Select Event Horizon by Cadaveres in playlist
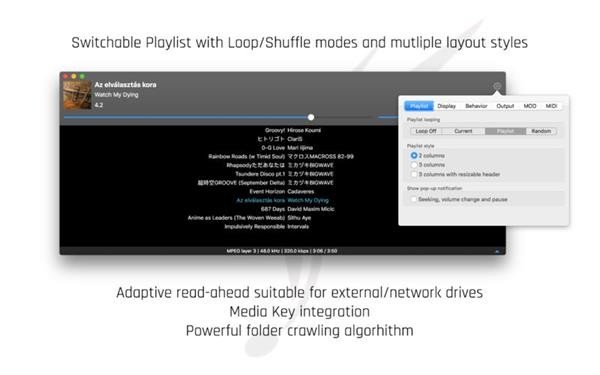Image resolution: width=600 pixels, height=375 pixels. click(x=282, y=192)
